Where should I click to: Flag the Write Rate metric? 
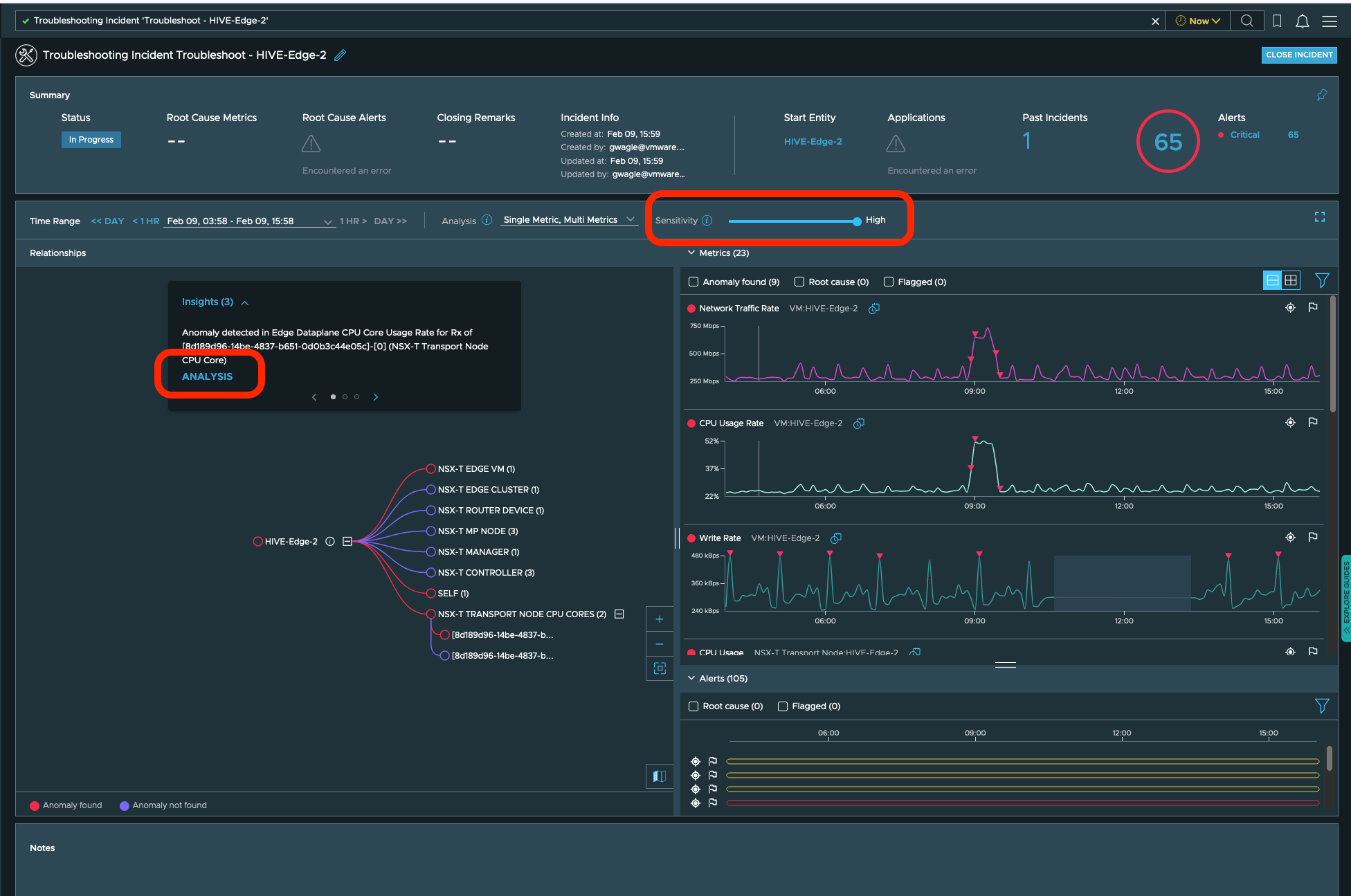point(1313,538)
